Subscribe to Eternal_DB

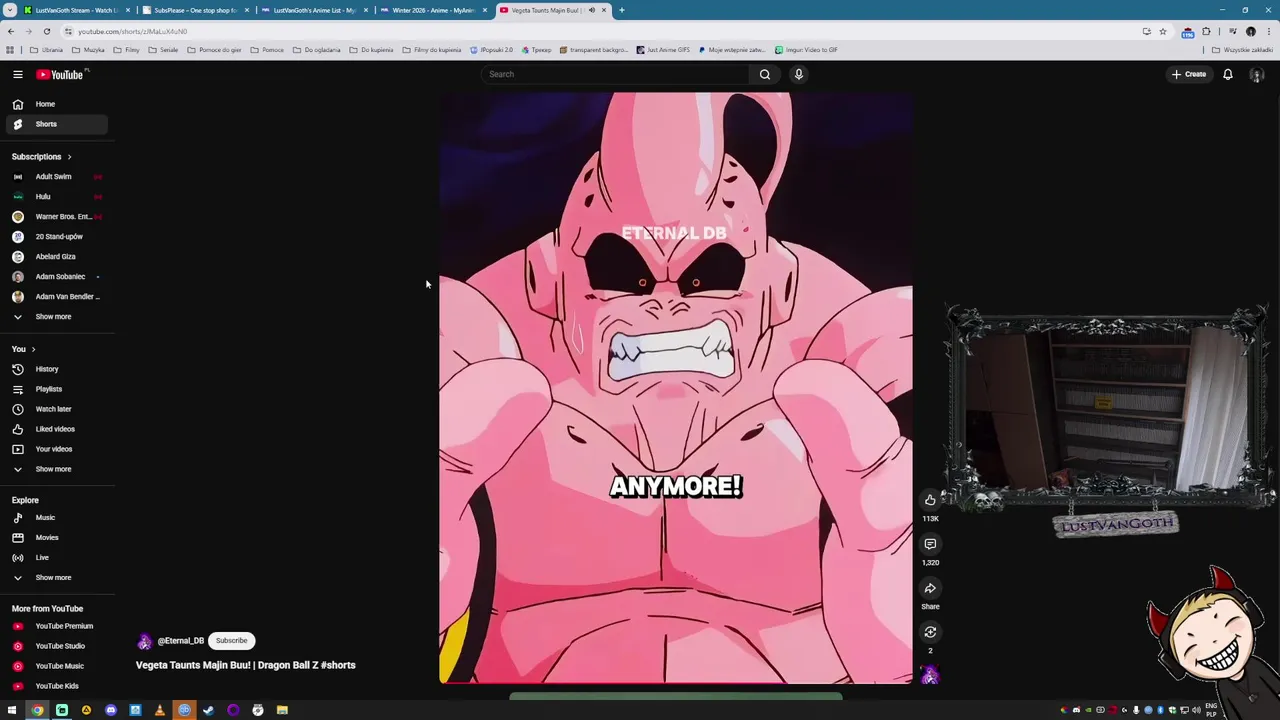[x=231, y=641]
